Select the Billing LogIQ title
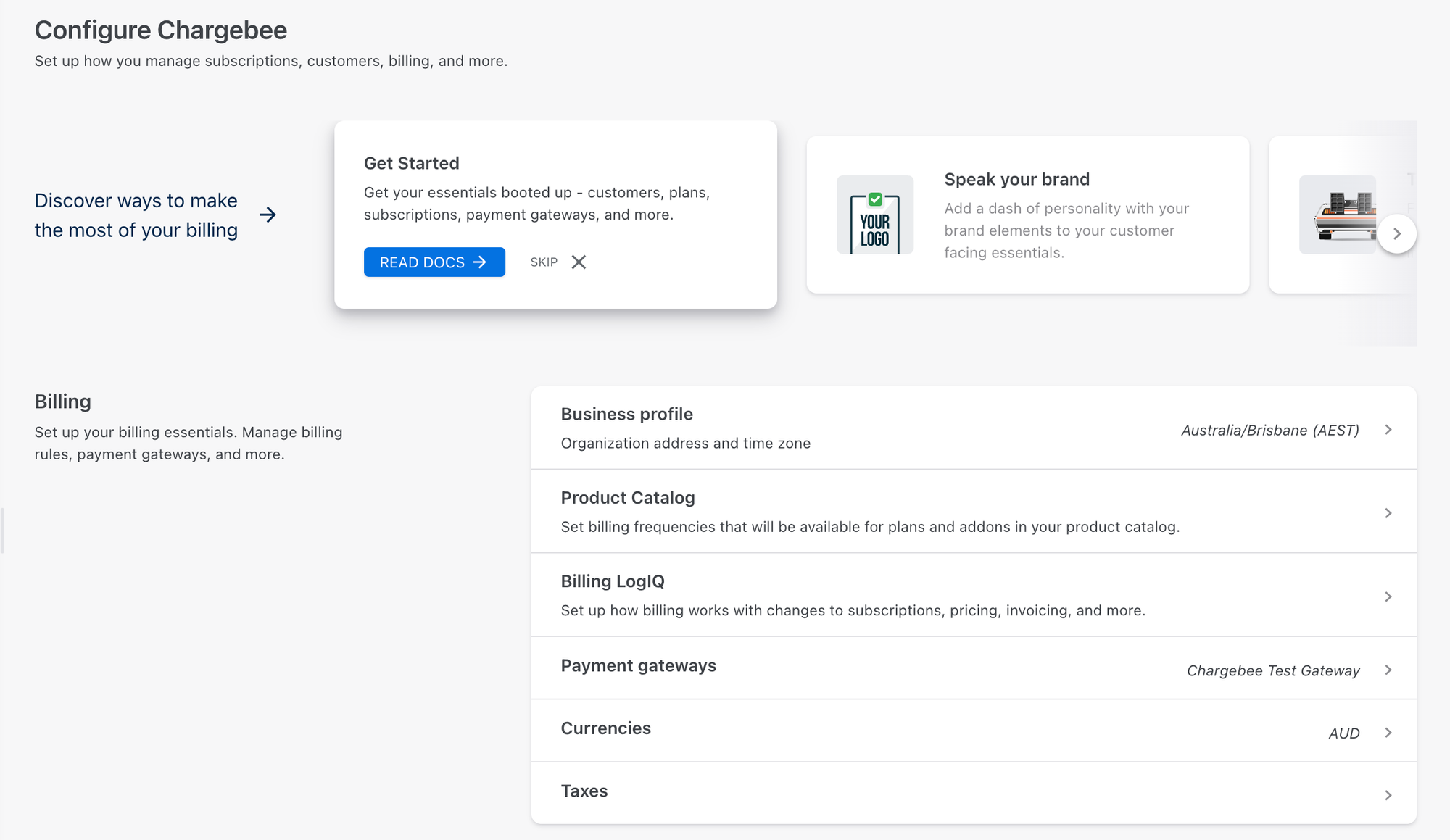This screenshot has width=1450, height=840. (x=613, y=581)
